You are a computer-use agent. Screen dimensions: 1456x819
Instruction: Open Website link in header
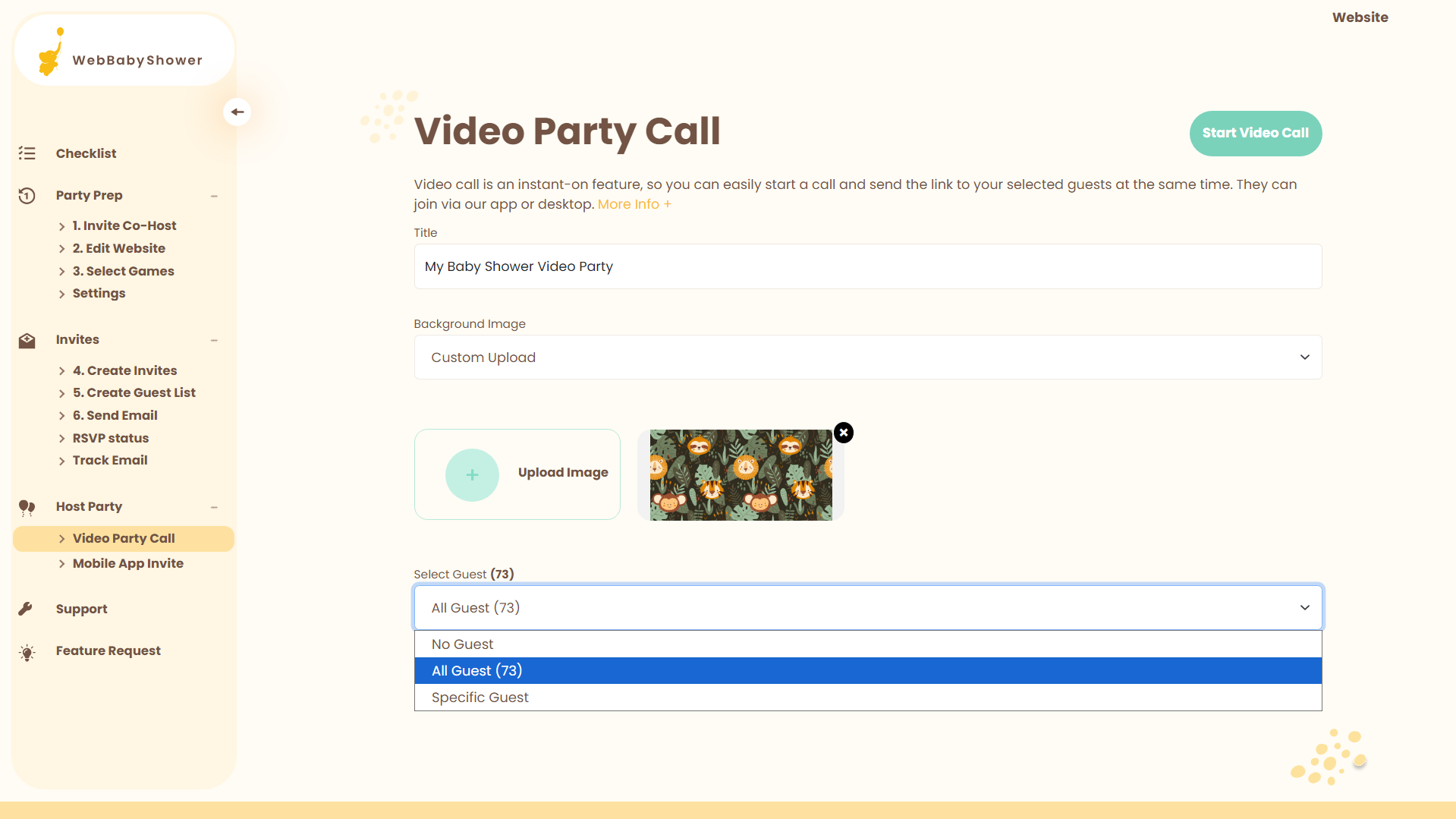point(1360,17)
